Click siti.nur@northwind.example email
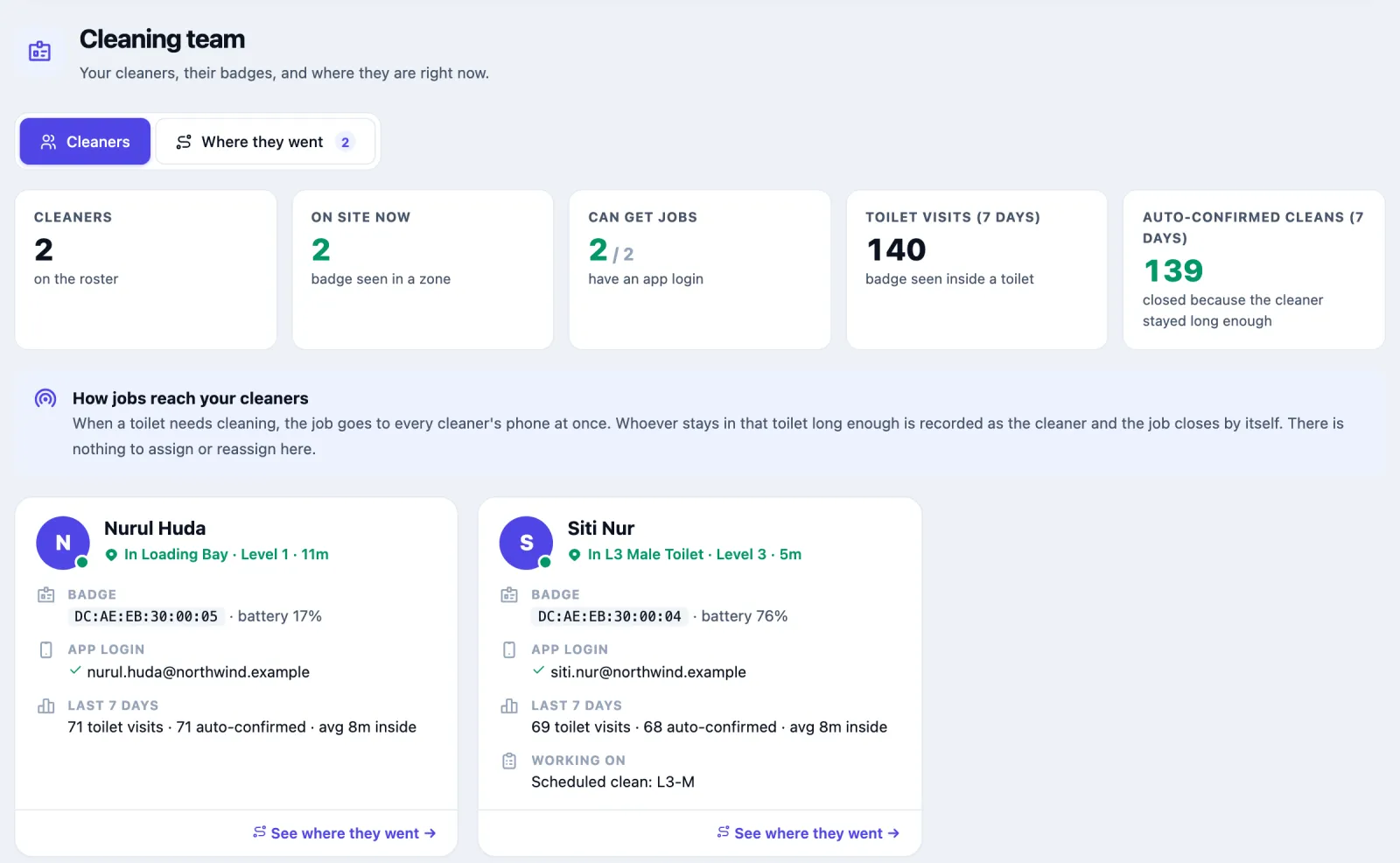This screenshot has height=863, width=1400. [648, 672]
